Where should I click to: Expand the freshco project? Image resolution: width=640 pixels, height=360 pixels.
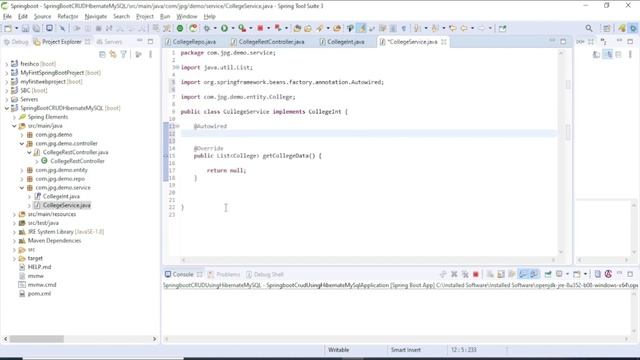6,64
